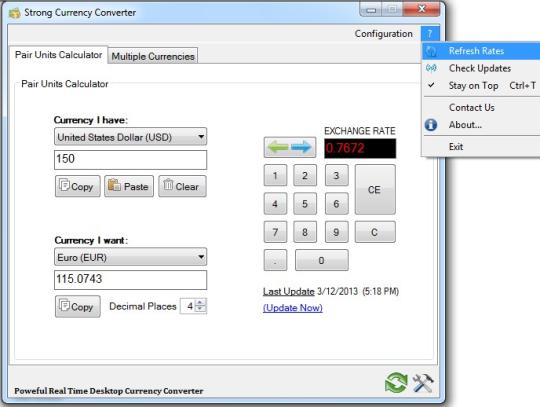The height and width of the screenshot is (407, 540).
Task: Select the Pair Units Calculator tab
Action: (x=59, y=55)
